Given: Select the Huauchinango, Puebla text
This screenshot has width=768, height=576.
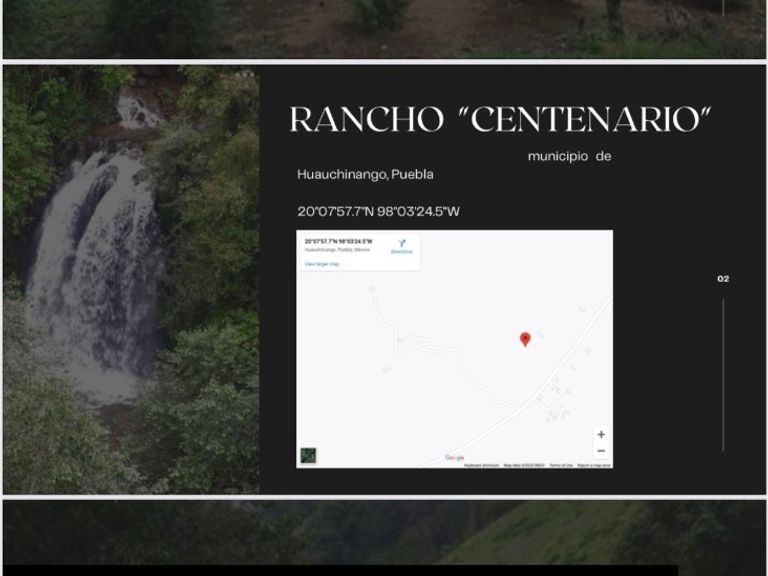Looking at the screenshot, I should (x=365, y=174).
